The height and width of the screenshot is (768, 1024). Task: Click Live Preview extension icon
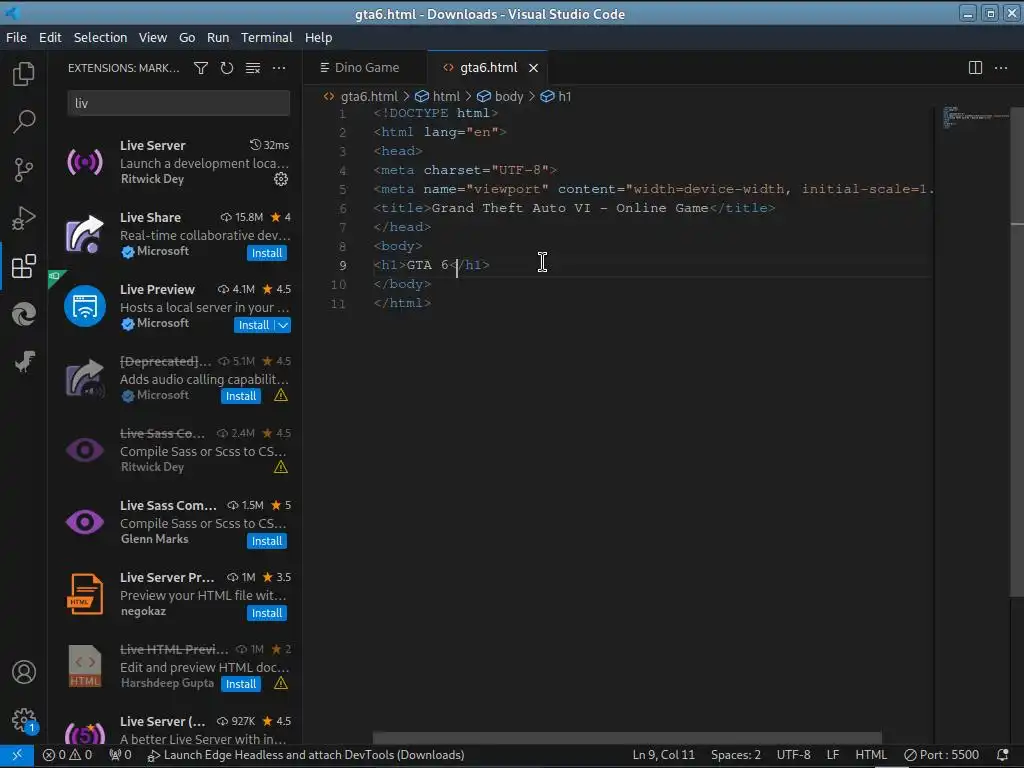pos(85,306)
